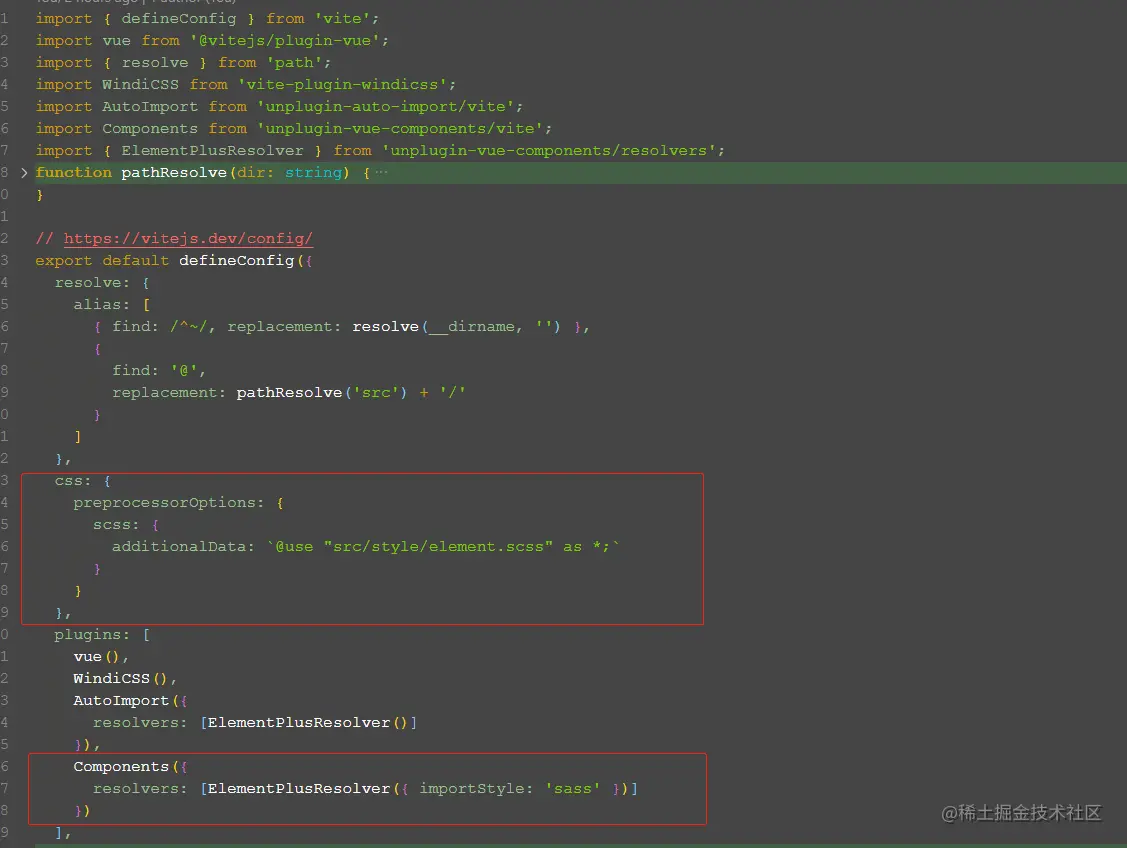Click the 'unplugin-vue-components/vite' import string
1127x848 pixels.
click(400, 129)
